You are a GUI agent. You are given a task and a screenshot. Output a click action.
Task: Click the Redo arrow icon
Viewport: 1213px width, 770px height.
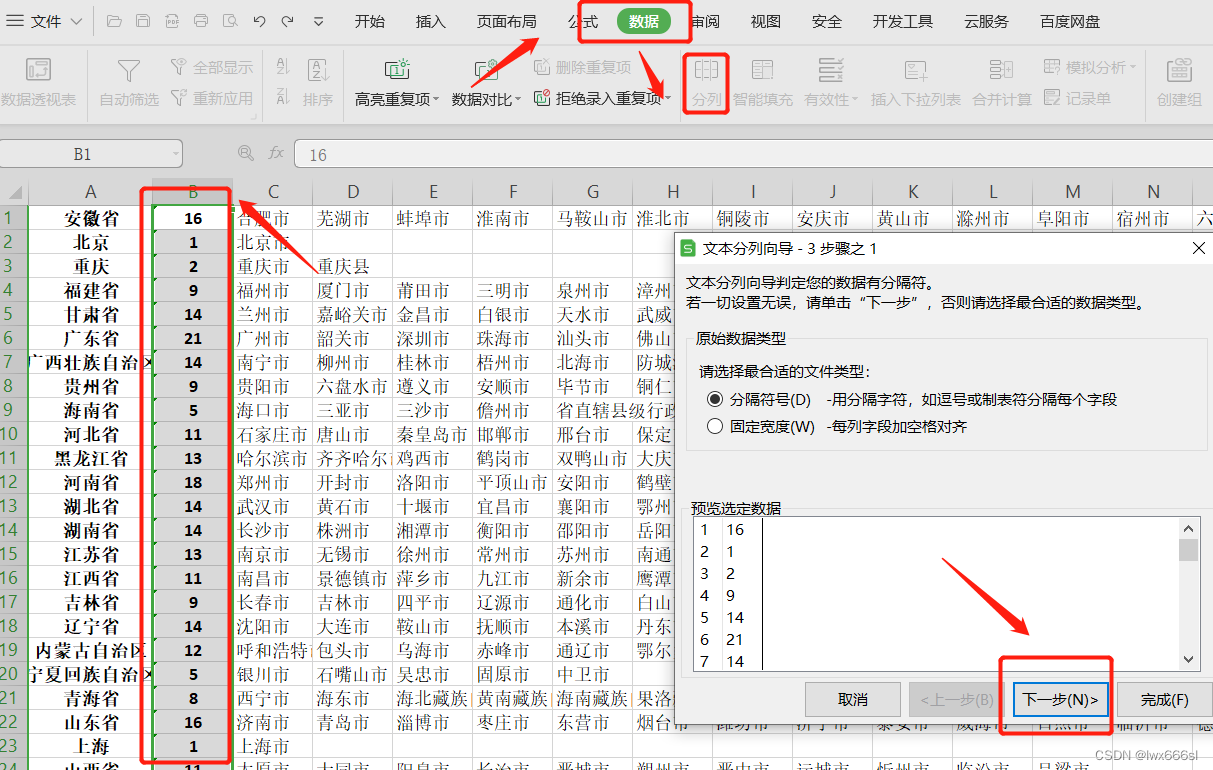click(288, 21)
